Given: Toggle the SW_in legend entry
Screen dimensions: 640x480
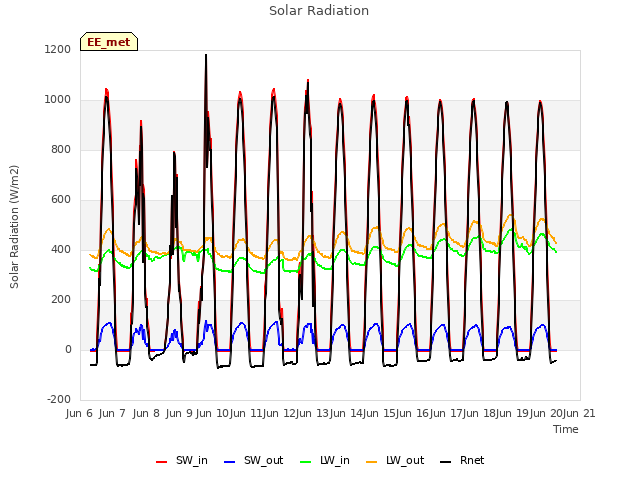Looking at the screenshot, I should (182, 460).
